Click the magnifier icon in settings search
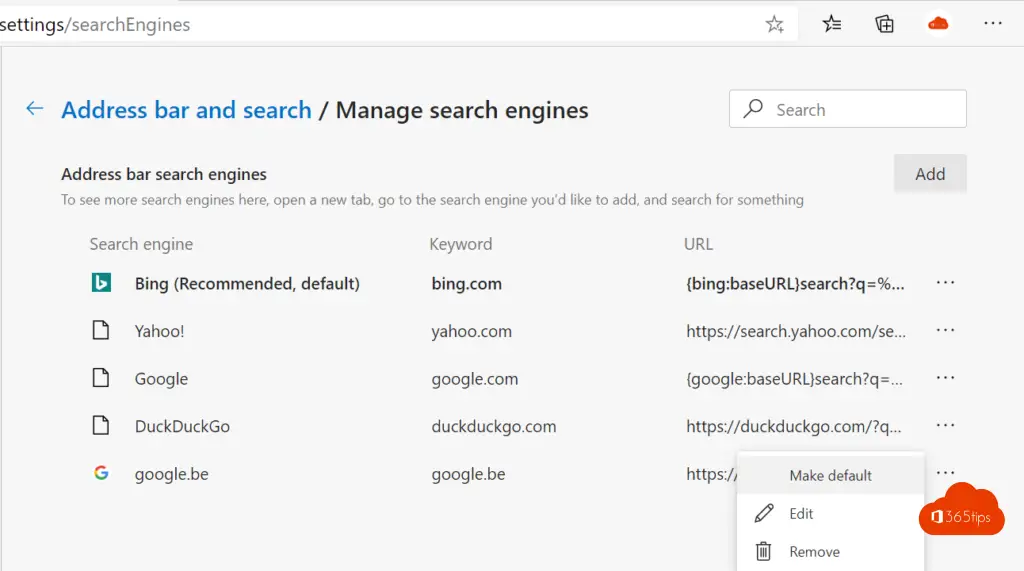 753,108
